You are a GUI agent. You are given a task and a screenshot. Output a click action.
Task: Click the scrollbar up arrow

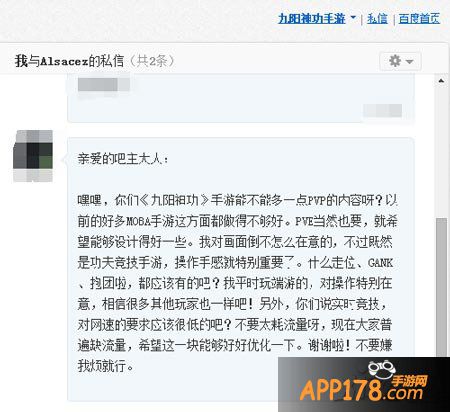(x=441, y=81)
